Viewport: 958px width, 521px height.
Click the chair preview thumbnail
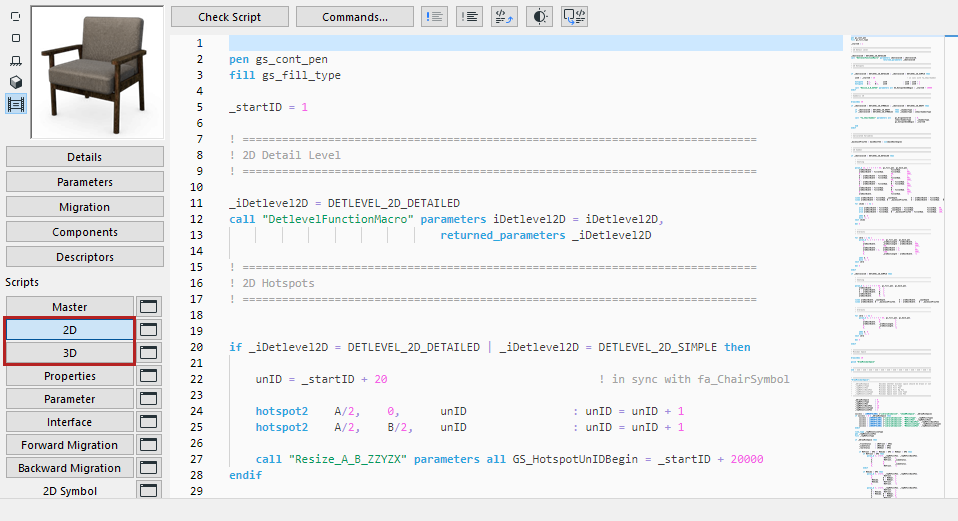click(96, 71)
